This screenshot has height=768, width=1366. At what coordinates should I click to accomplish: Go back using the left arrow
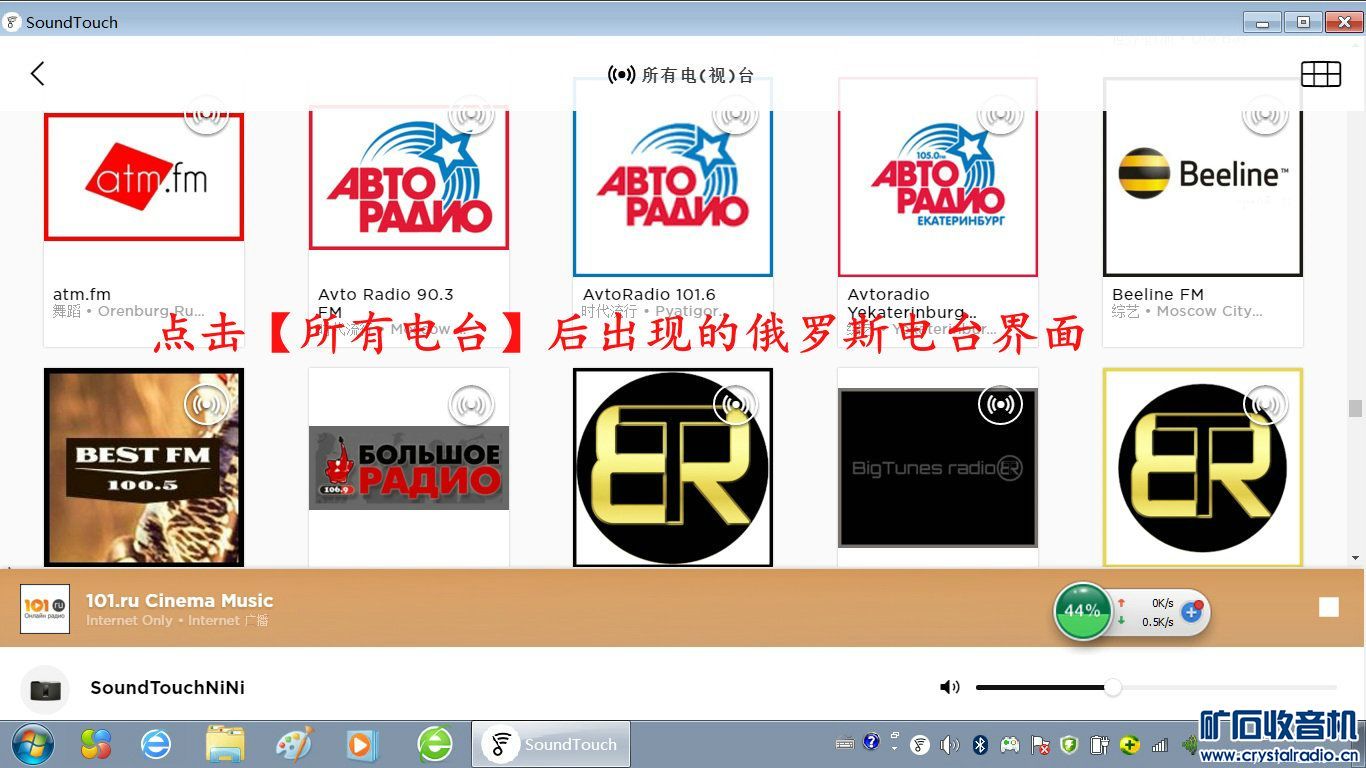(x=38, y=73)
